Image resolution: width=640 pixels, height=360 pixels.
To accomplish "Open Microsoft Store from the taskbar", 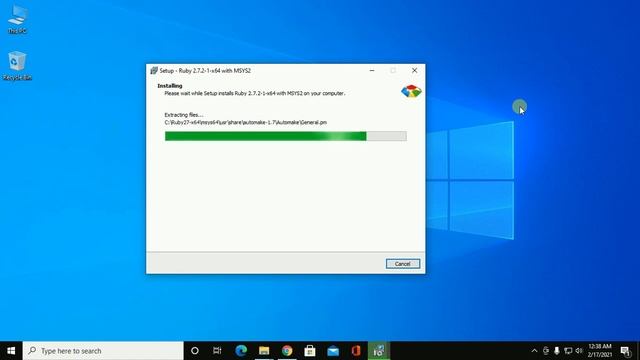I will coord(310,351).
